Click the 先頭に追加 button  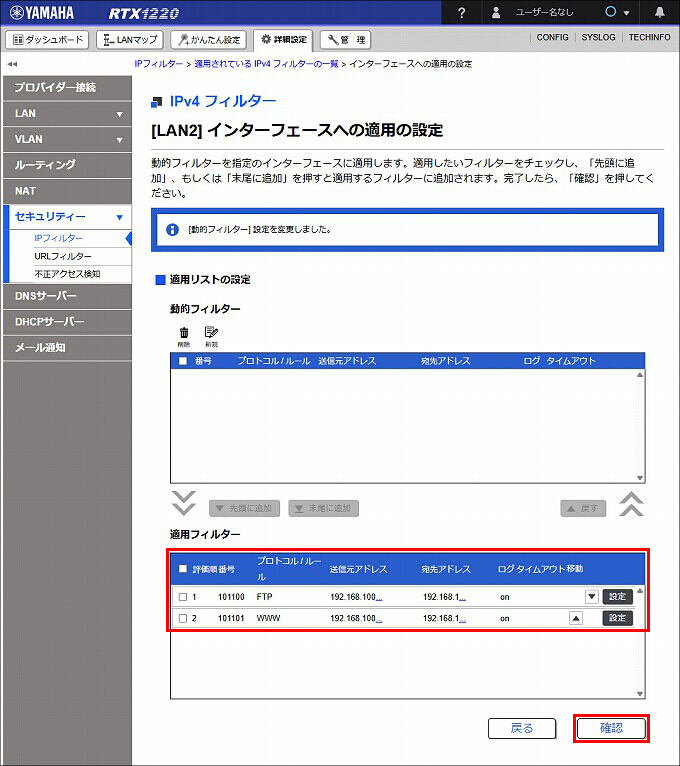coord(244,509)
